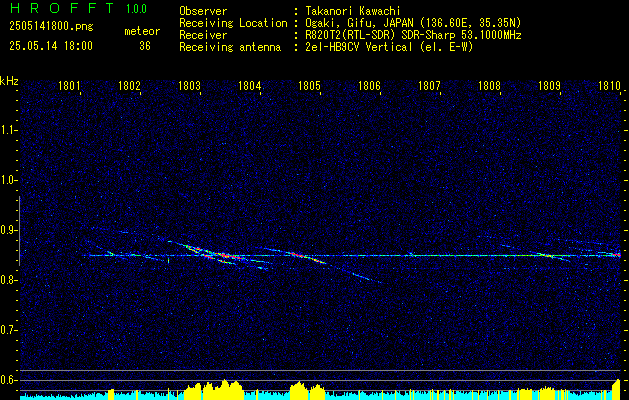629x400 pixels.
Task: Click the 1808 time marker
Action: pos(489,86)
